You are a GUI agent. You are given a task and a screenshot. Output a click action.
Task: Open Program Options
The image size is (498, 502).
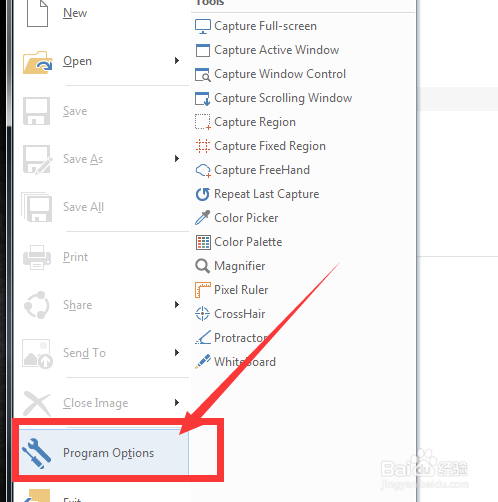109,453
